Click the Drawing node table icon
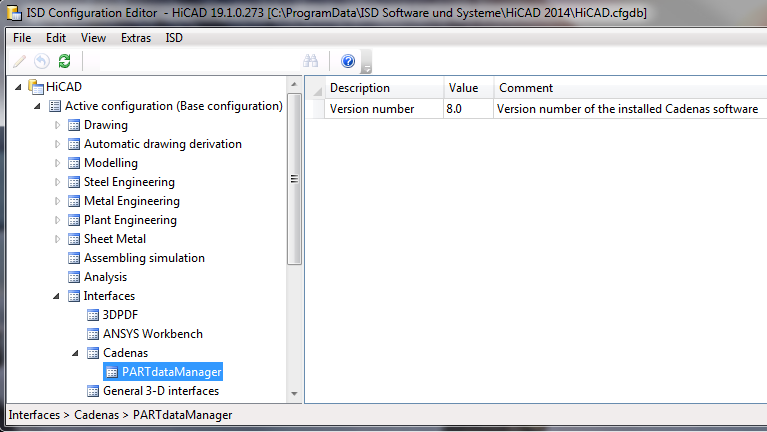The image size is (767, 432). [x=74, y=125]
